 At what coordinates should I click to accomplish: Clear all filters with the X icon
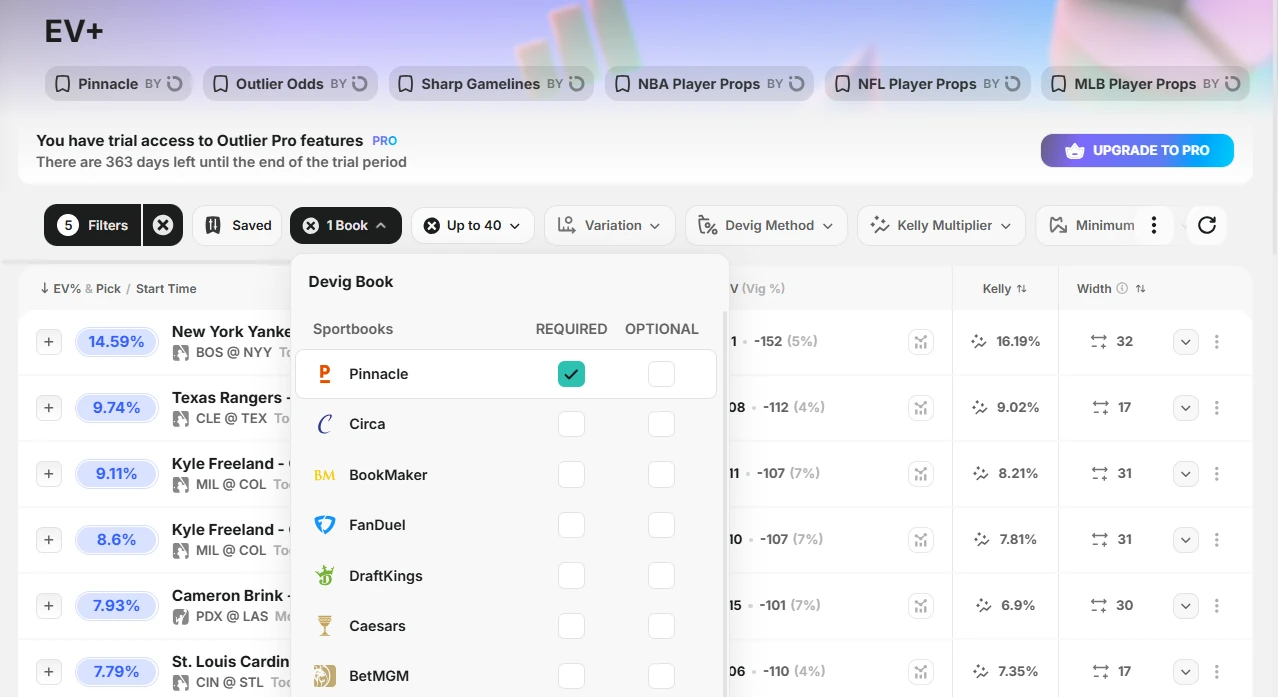point(163,225)
